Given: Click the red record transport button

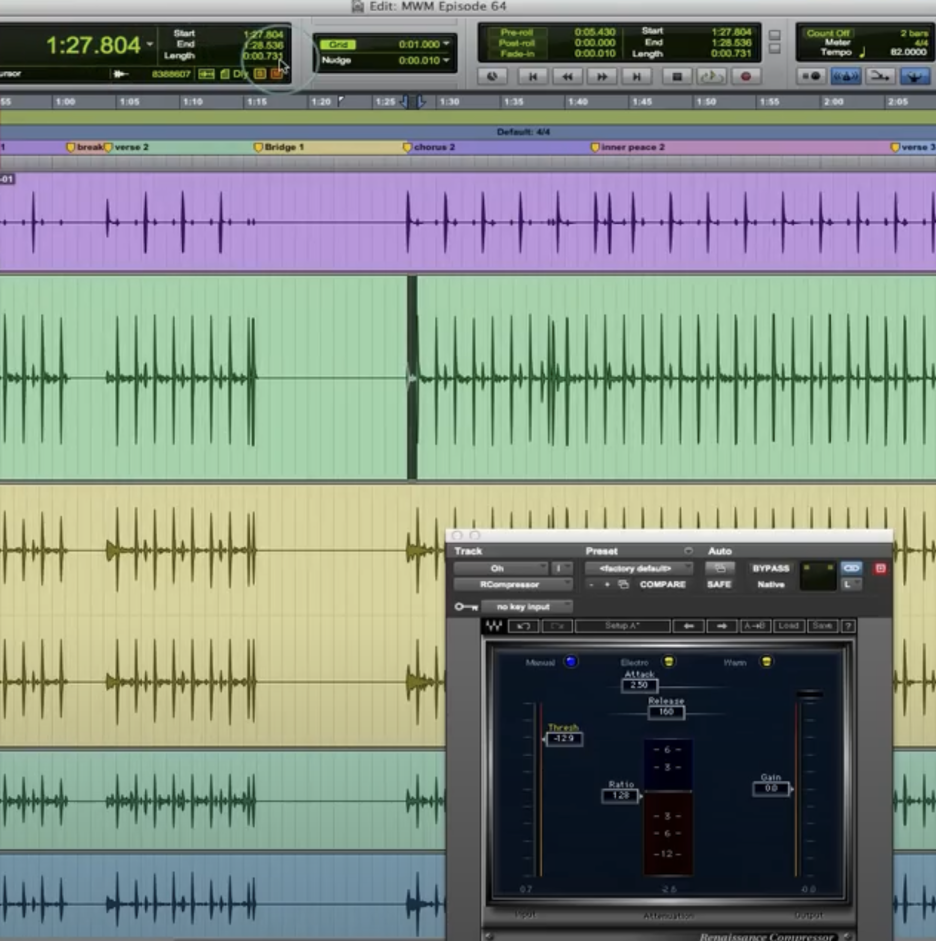Looking at the screenshot, I should click(746, 76).
